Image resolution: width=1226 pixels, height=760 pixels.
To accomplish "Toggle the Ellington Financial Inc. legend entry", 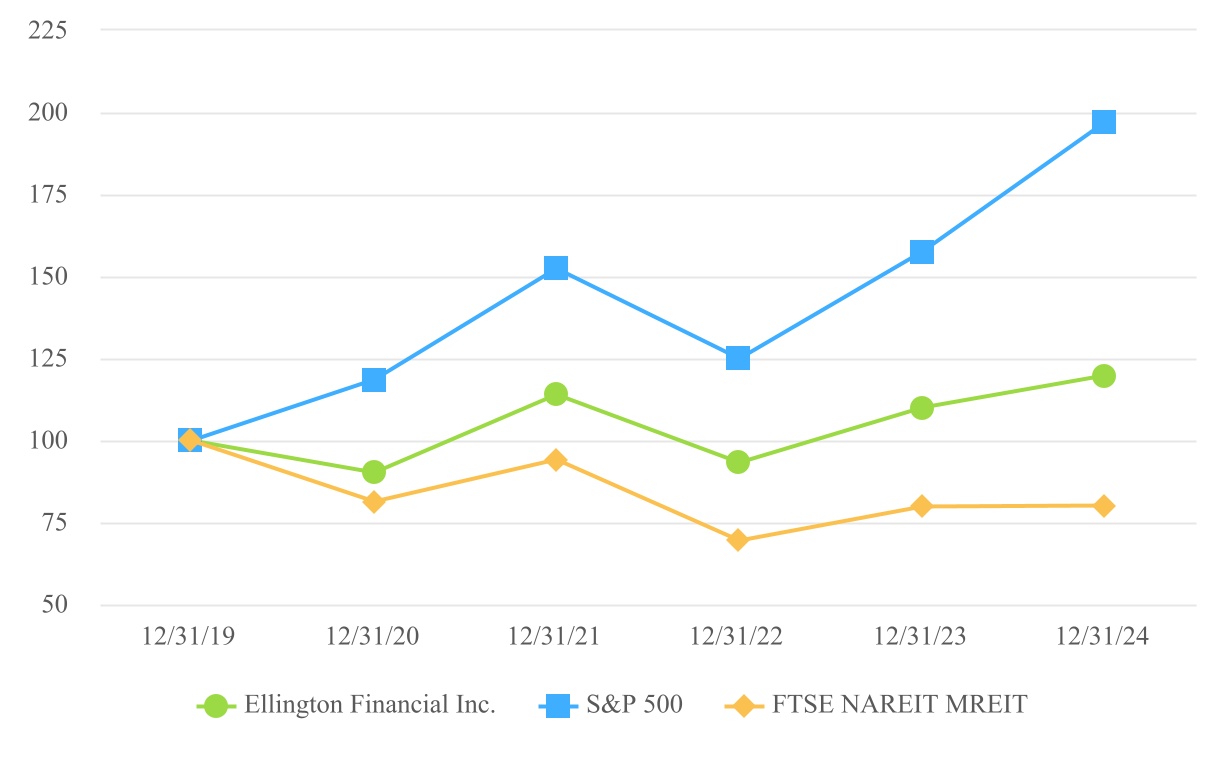I will (x=369, y=705).
